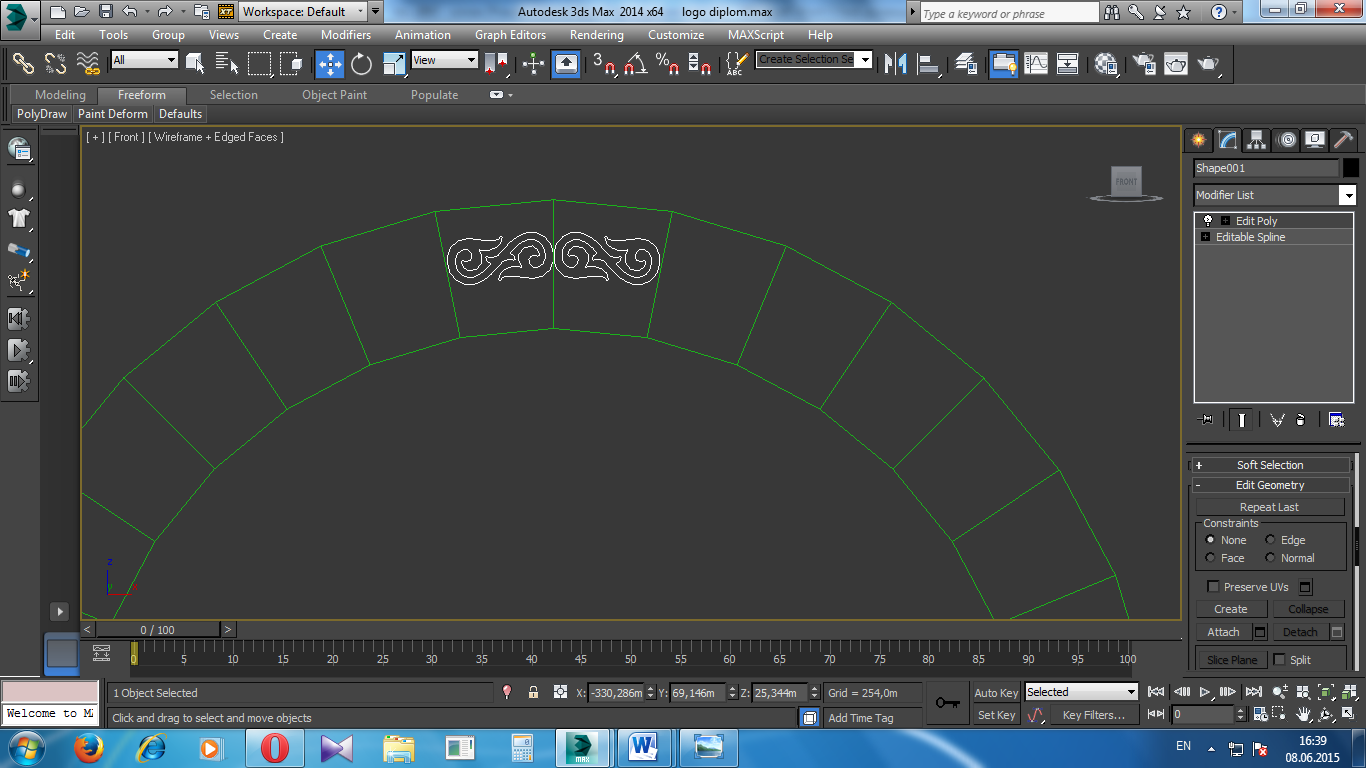Switch to Utilities command panel

click(x=1344, y=140)
